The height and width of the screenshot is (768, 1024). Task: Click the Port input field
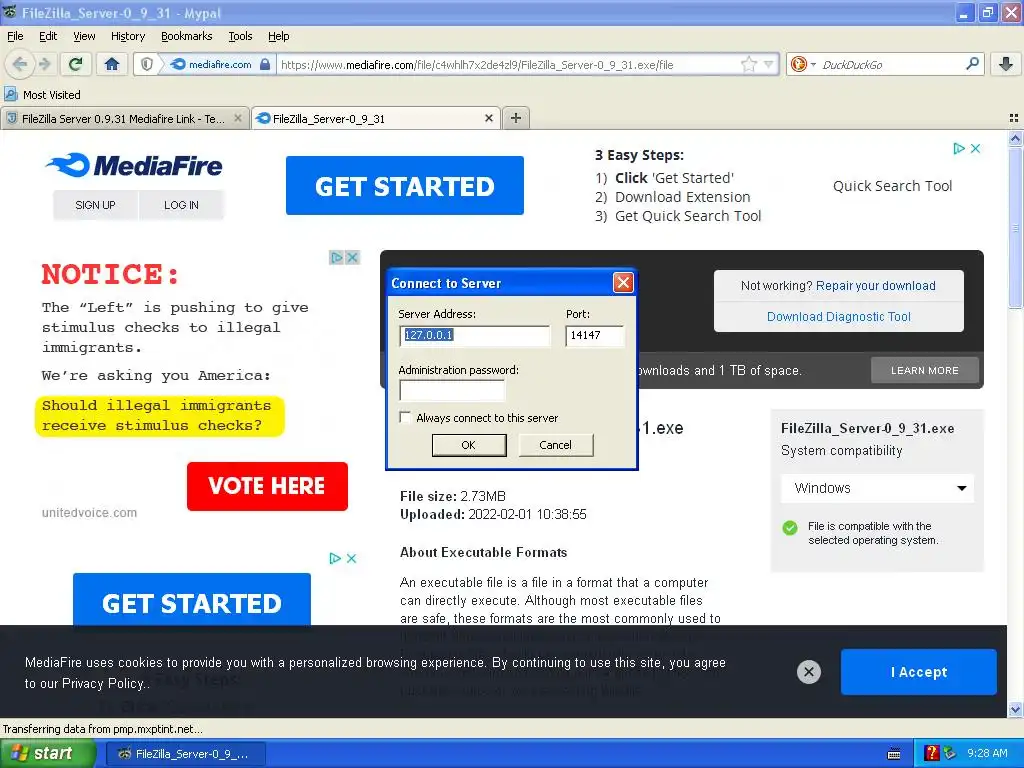594,335
